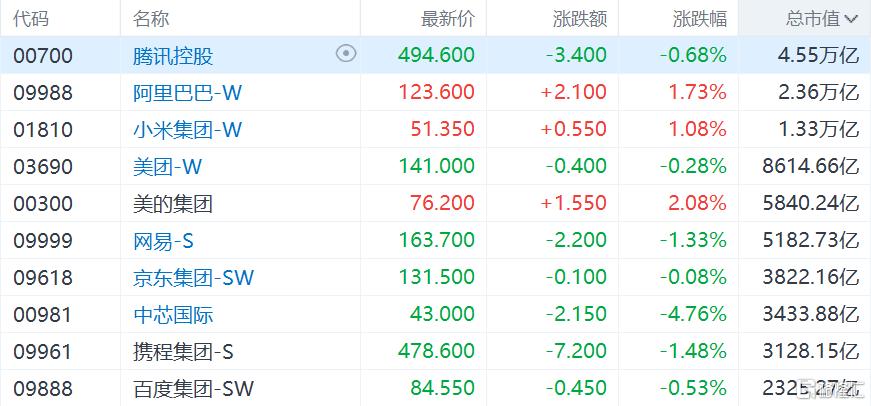Click stock code 09888
Screen dimensions: 871x406
43,389
